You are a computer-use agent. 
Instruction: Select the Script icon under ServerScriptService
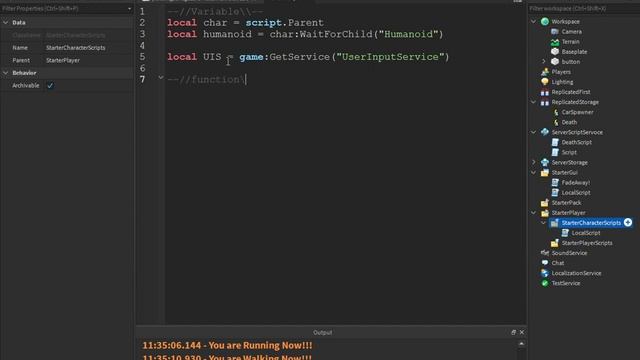click(555, 152)
